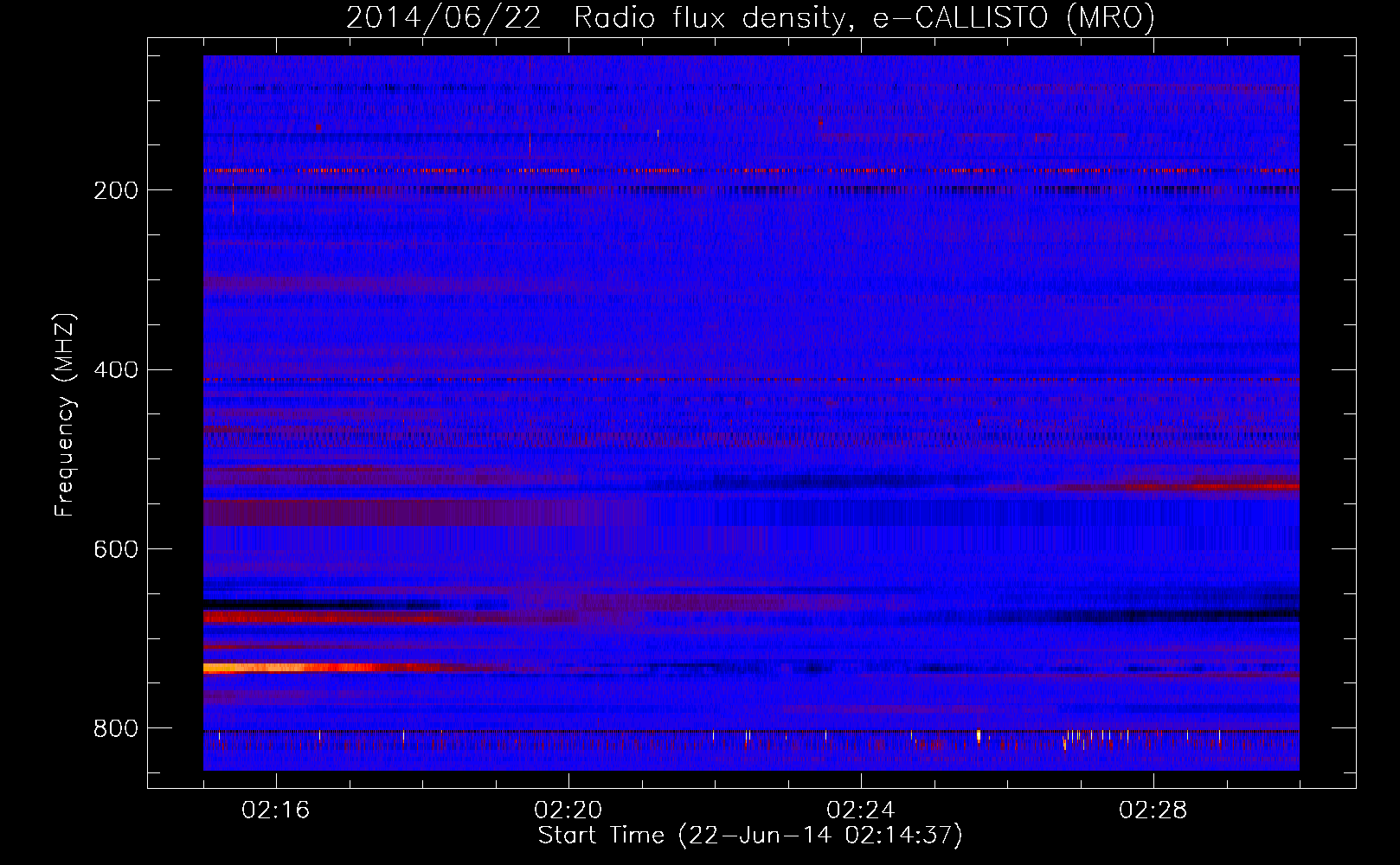Viewport: 1400px width, 865px height.
Task: Select the 600 frequency tick label
Action: click(116, 549)
